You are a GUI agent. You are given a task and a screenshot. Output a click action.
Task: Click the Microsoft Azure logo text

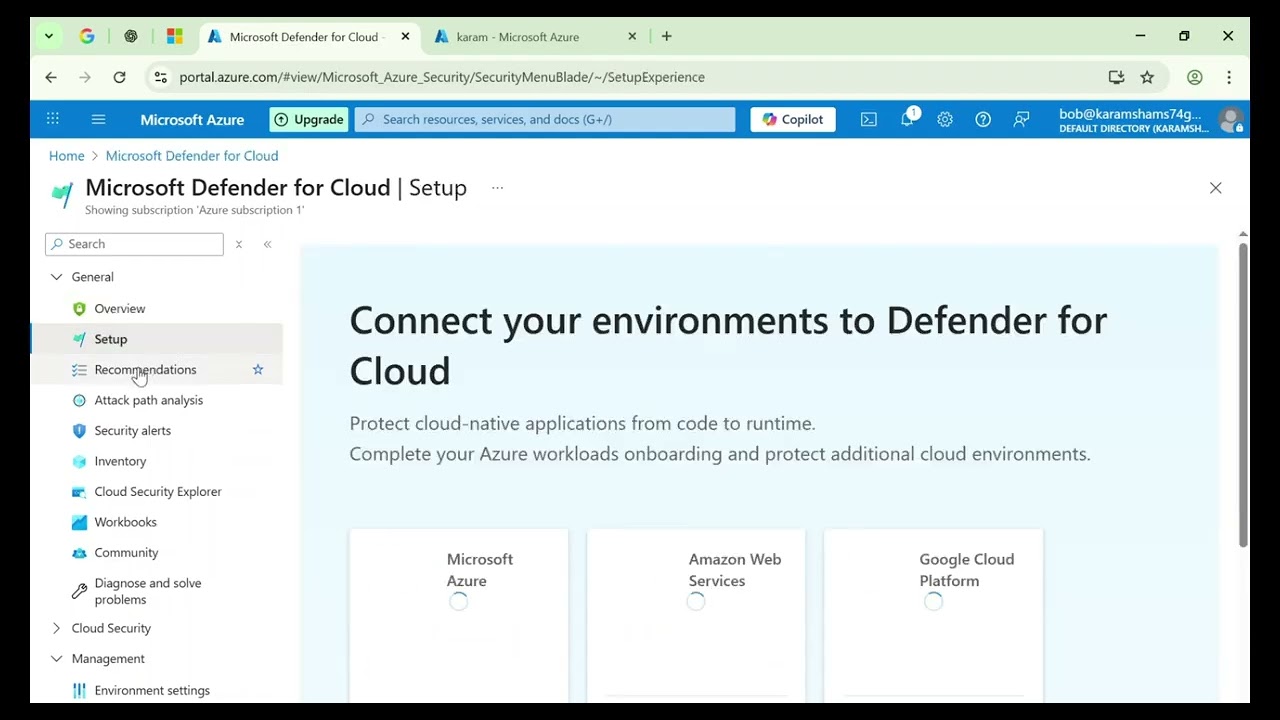pyautogui.click(x=192, y=119)
